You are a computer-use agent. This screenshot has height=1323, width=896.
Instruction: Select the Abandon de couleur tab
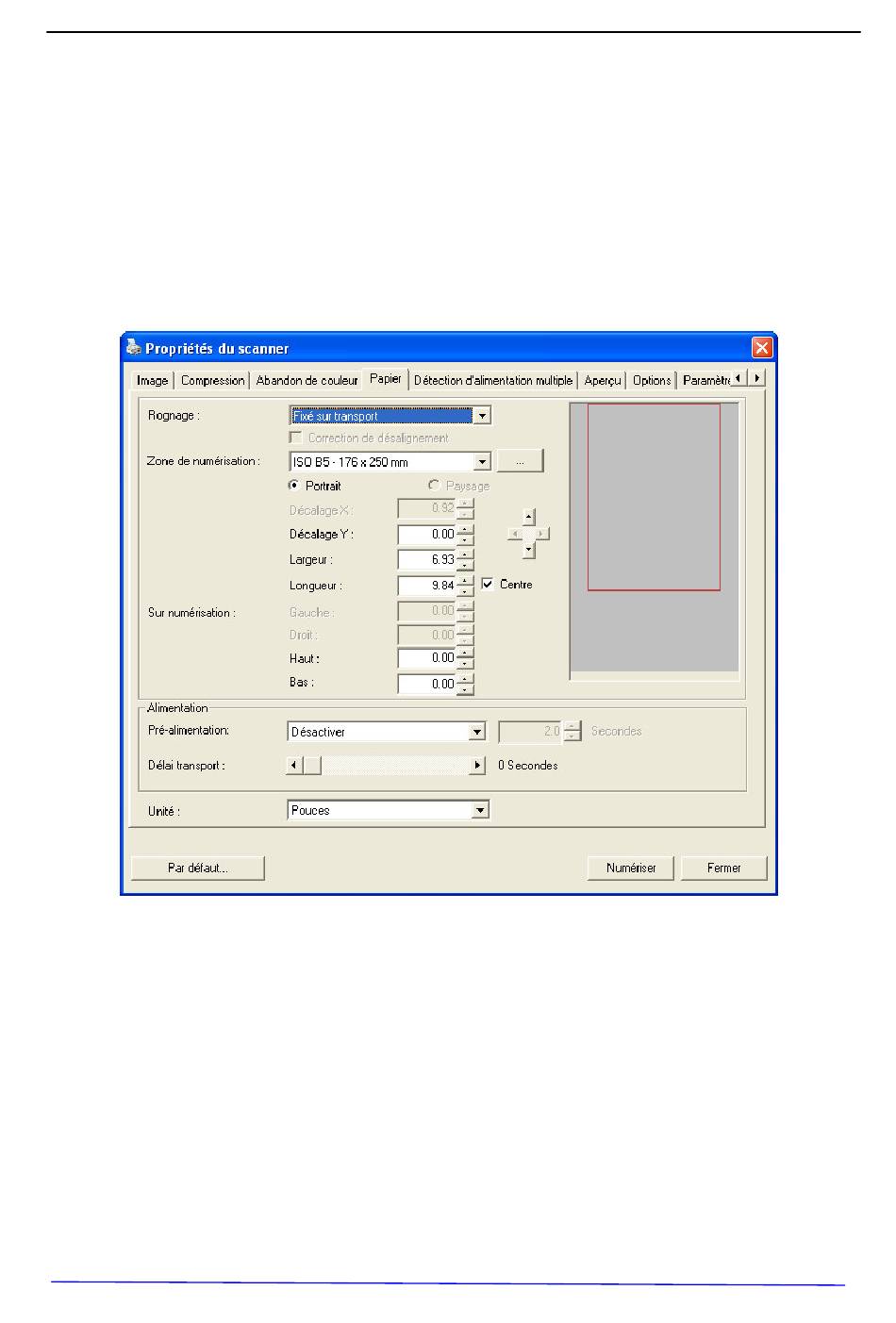coord(307,380)
